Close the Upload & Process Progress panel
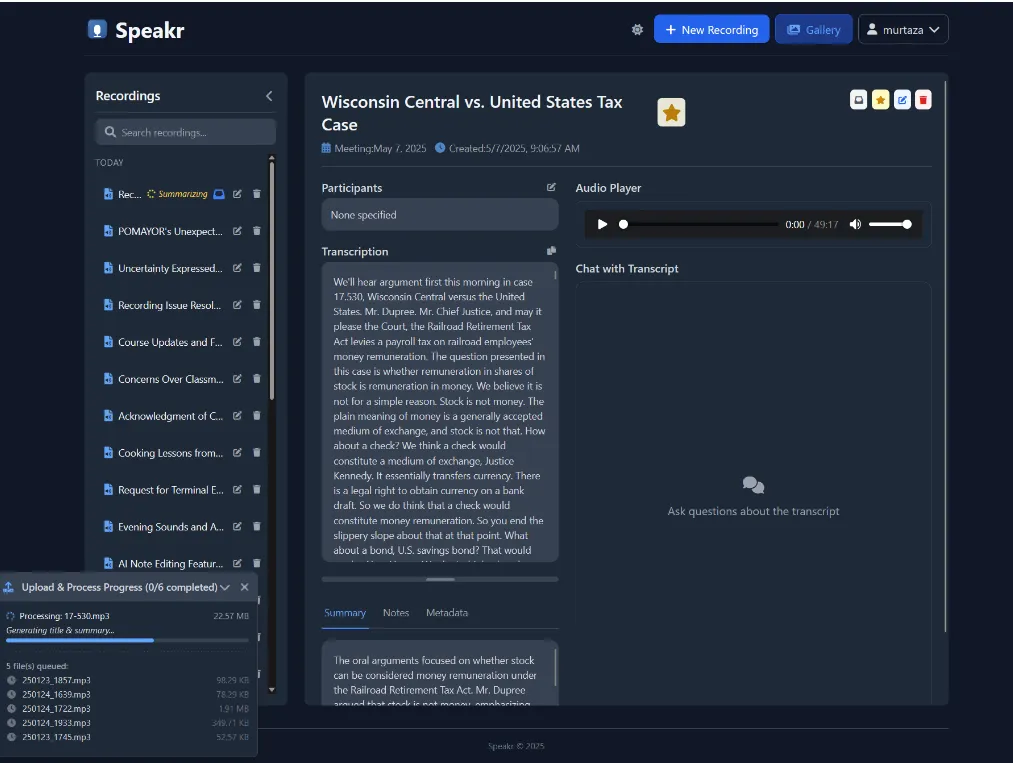 tap(244, 587)
